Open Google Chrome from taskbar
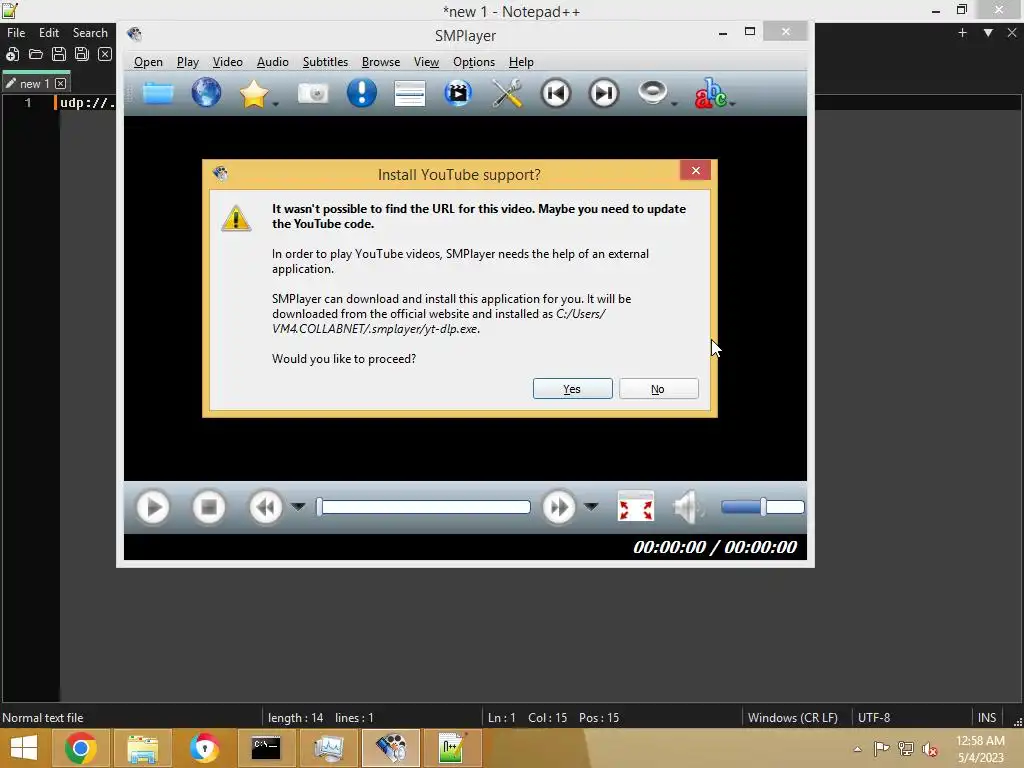The image size is (1024, 768). [x=81, y=748]
